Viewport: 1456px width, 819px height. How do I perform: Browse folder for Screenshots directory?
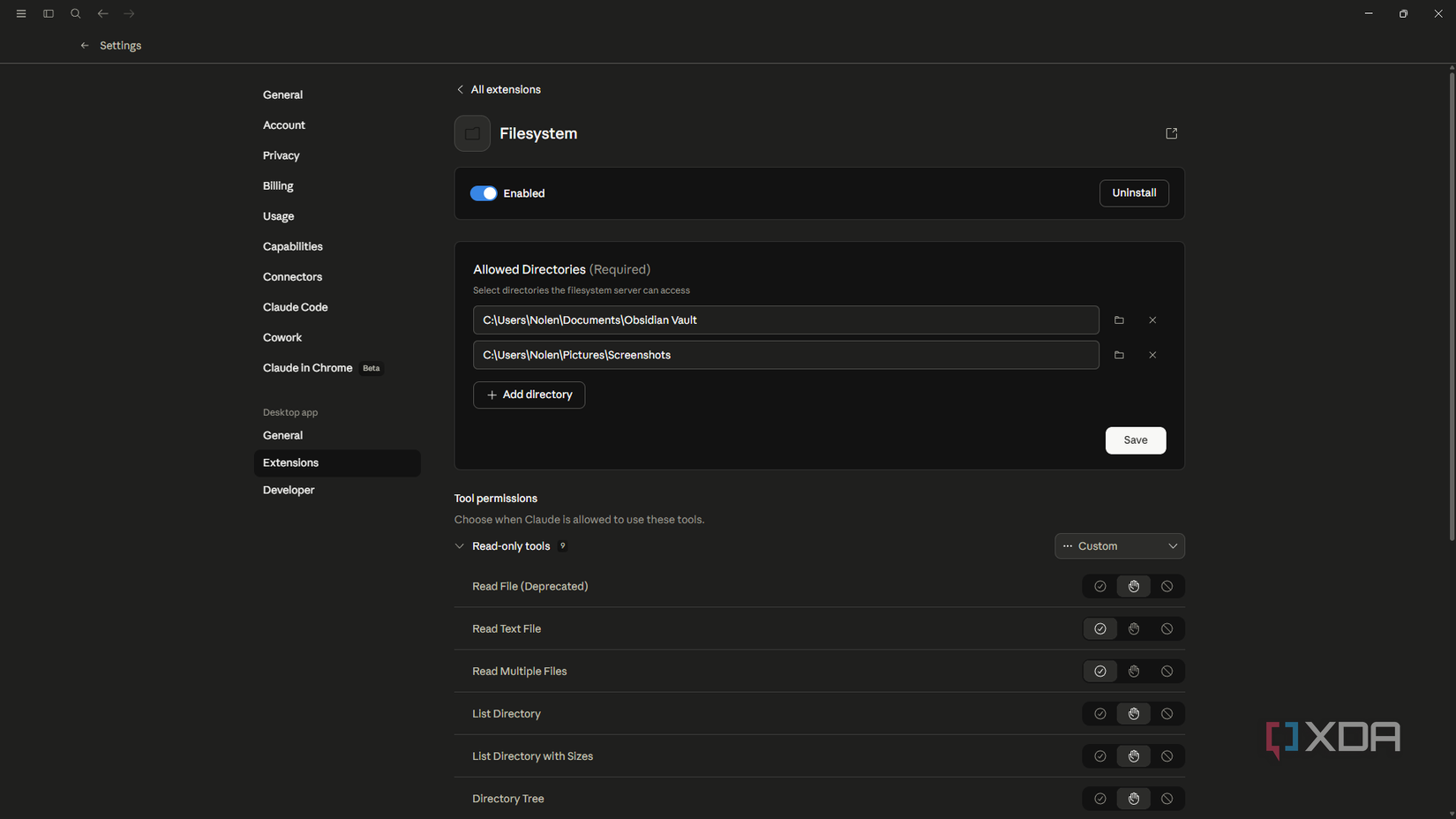[1119, 355]
